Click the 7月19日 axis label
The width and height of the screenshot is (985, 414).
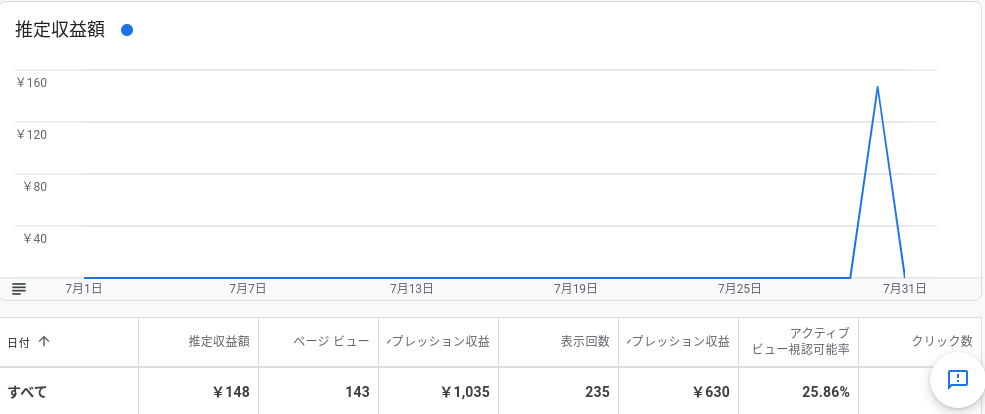pyautogui.click(x=575, y=289)
